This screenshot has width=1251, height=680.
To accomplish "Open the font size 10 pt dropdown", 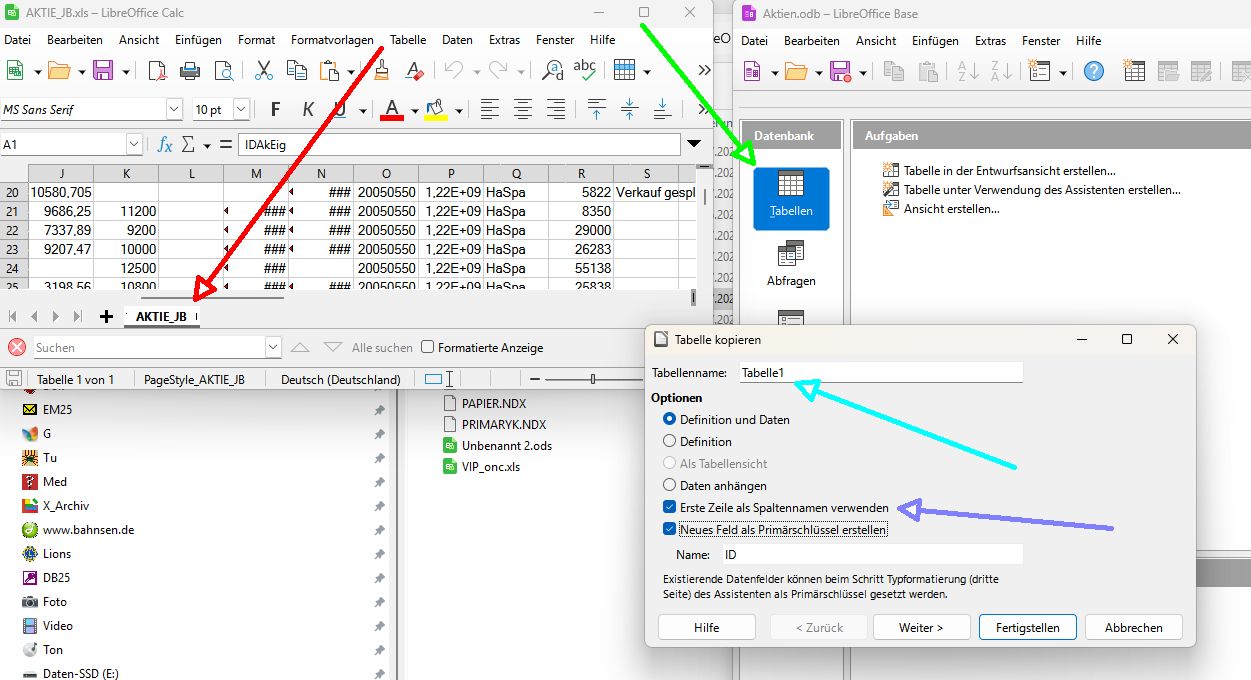I will (x=241, y=109).
